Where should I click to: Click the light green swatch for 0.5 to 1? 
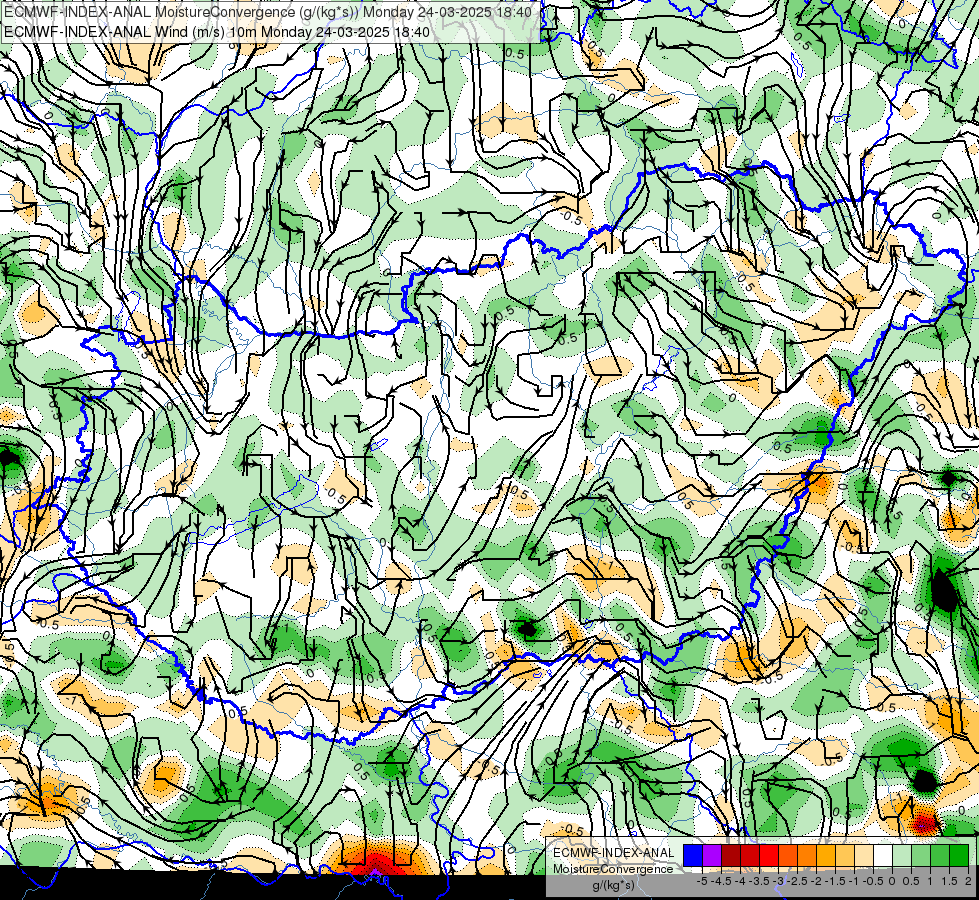921,855
